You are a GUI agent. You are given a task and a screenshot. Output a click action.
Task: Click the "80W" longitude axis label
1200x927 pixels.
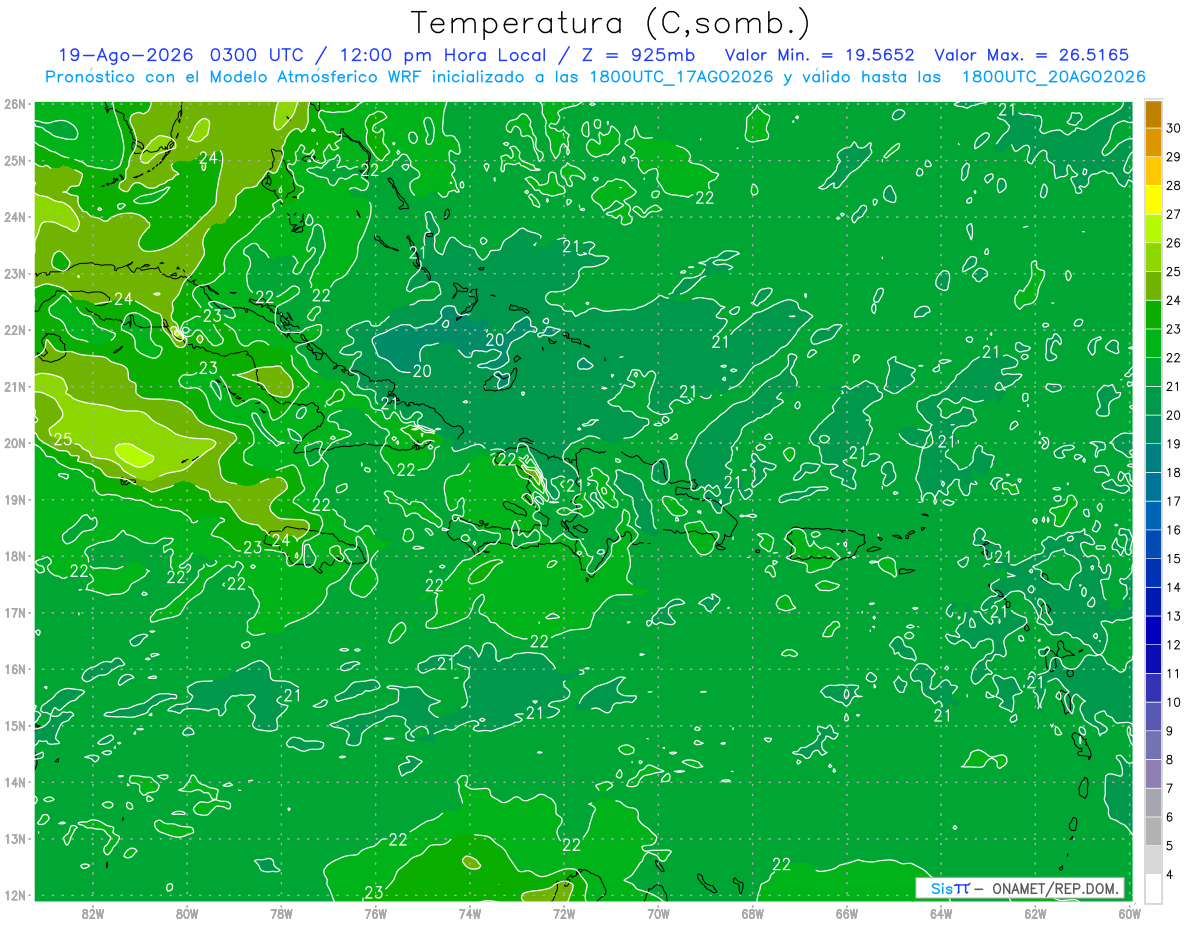187,913
